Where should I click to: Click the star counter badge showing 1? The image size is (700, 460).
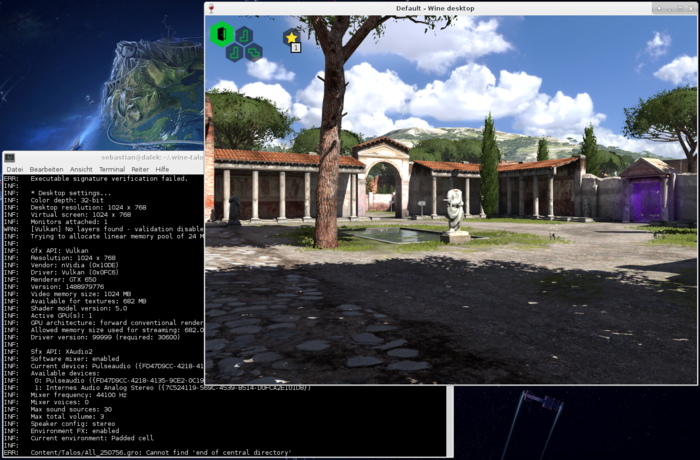click(x=296, y=48)
